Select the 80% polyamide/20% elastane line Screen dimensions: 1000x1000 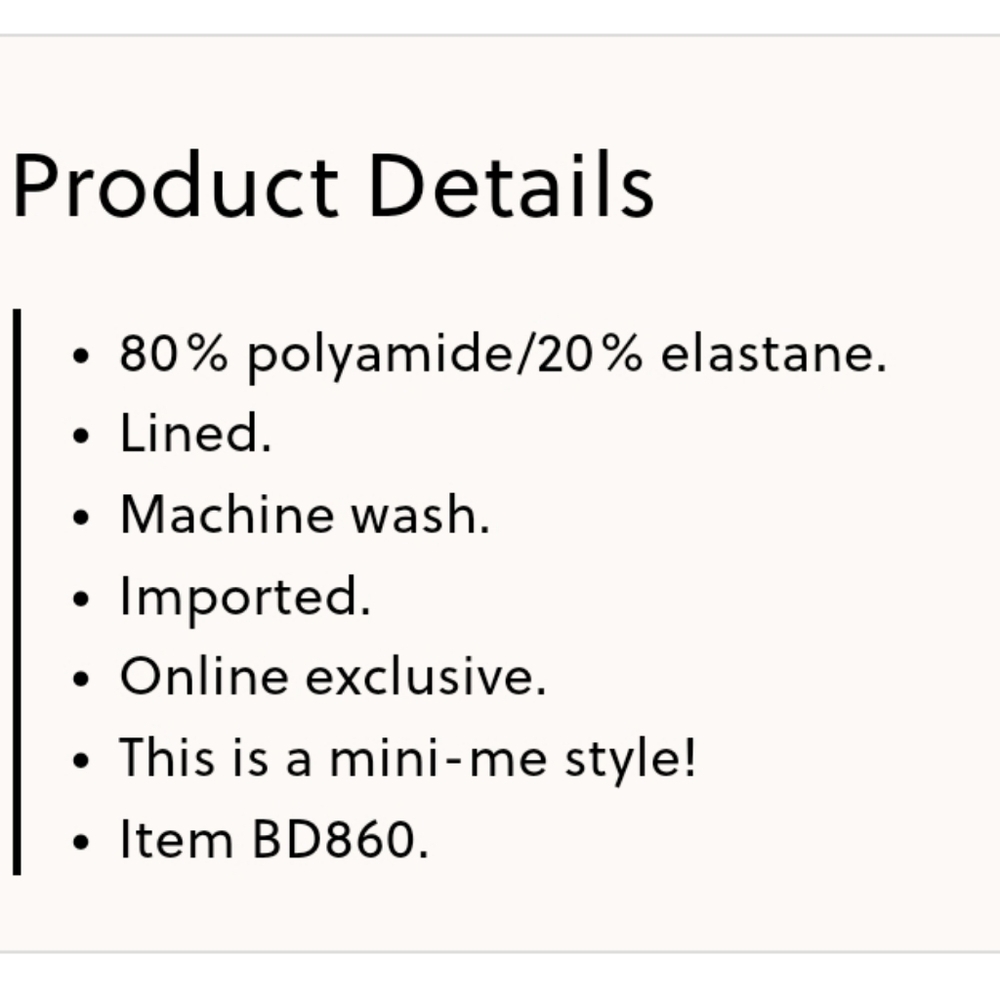pyautogui.click(x=503, y=357)
